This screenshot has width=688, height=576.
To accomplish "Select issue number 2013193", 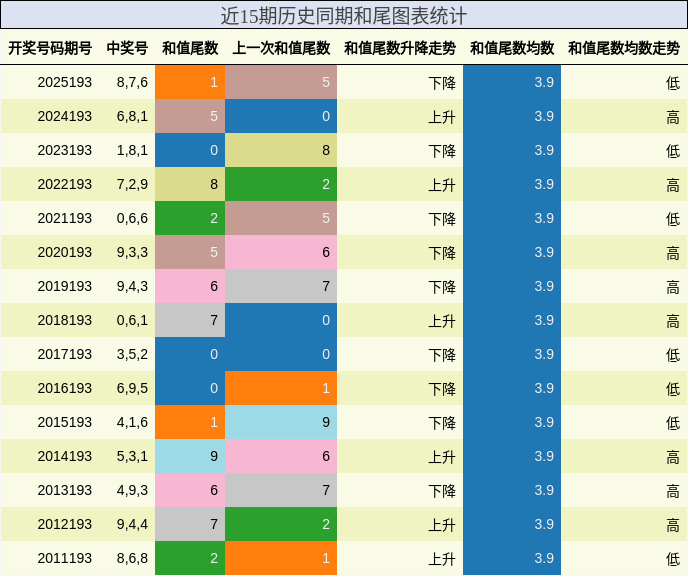I will coord(64,490).
